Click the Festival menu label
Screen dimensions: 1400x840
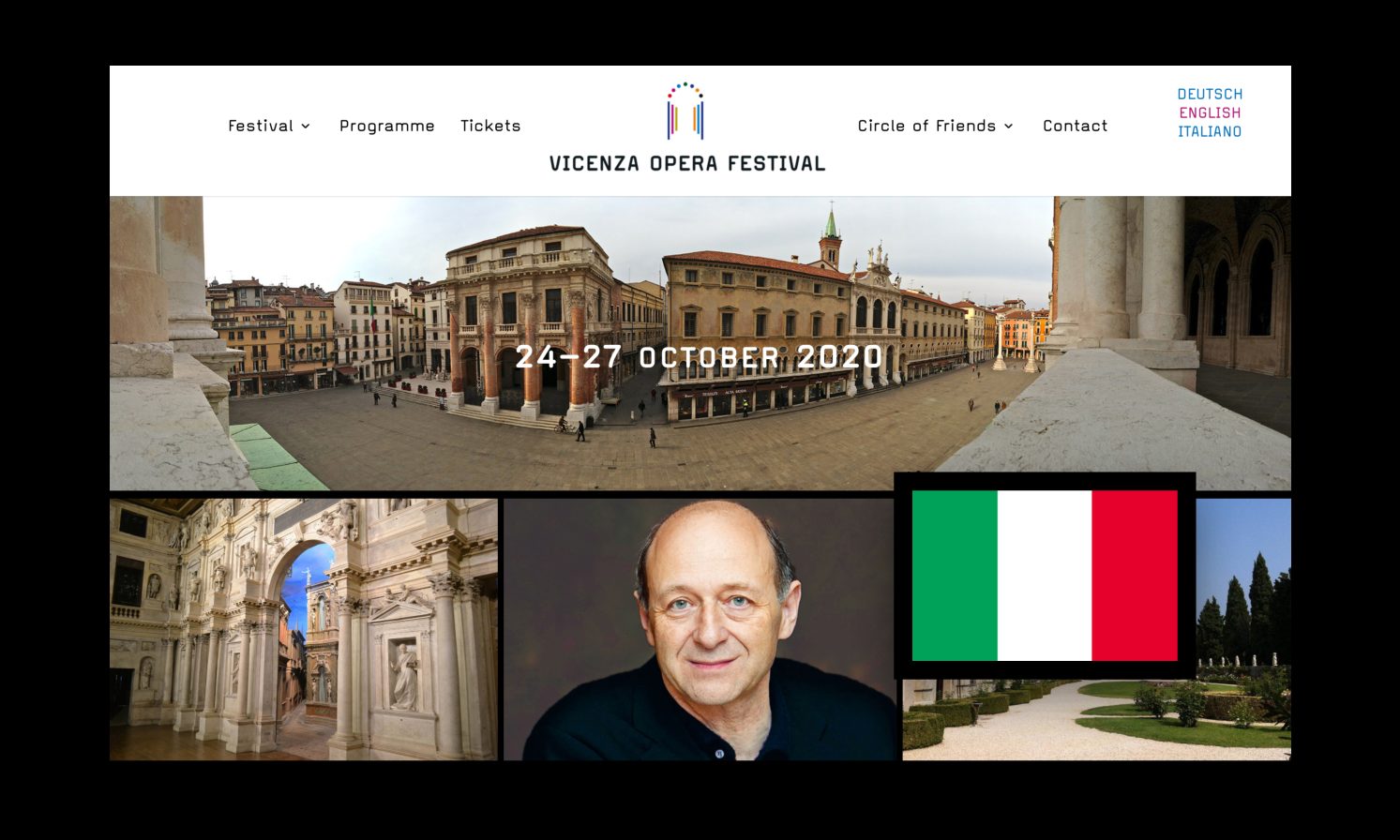coord(261,126)
